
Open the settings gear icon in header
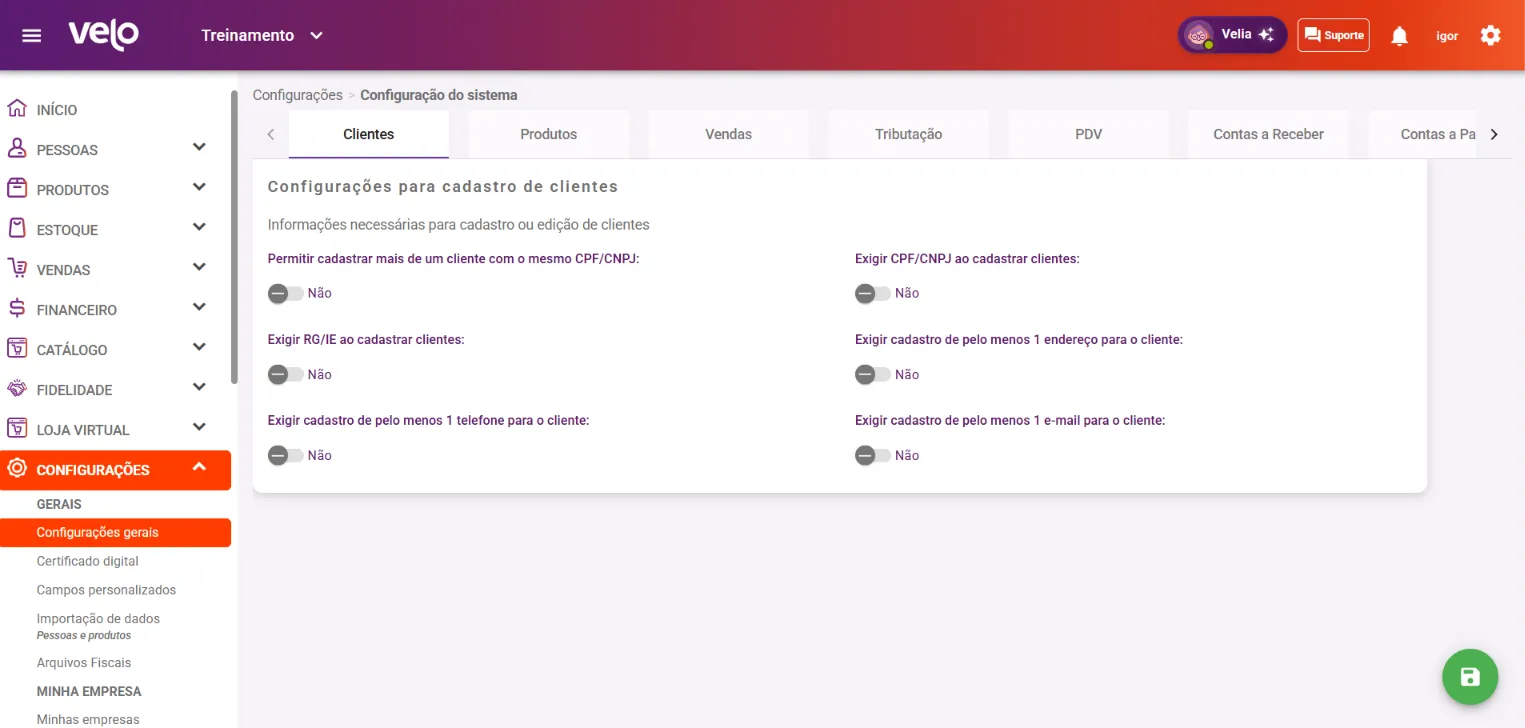tap(1491, 35)
